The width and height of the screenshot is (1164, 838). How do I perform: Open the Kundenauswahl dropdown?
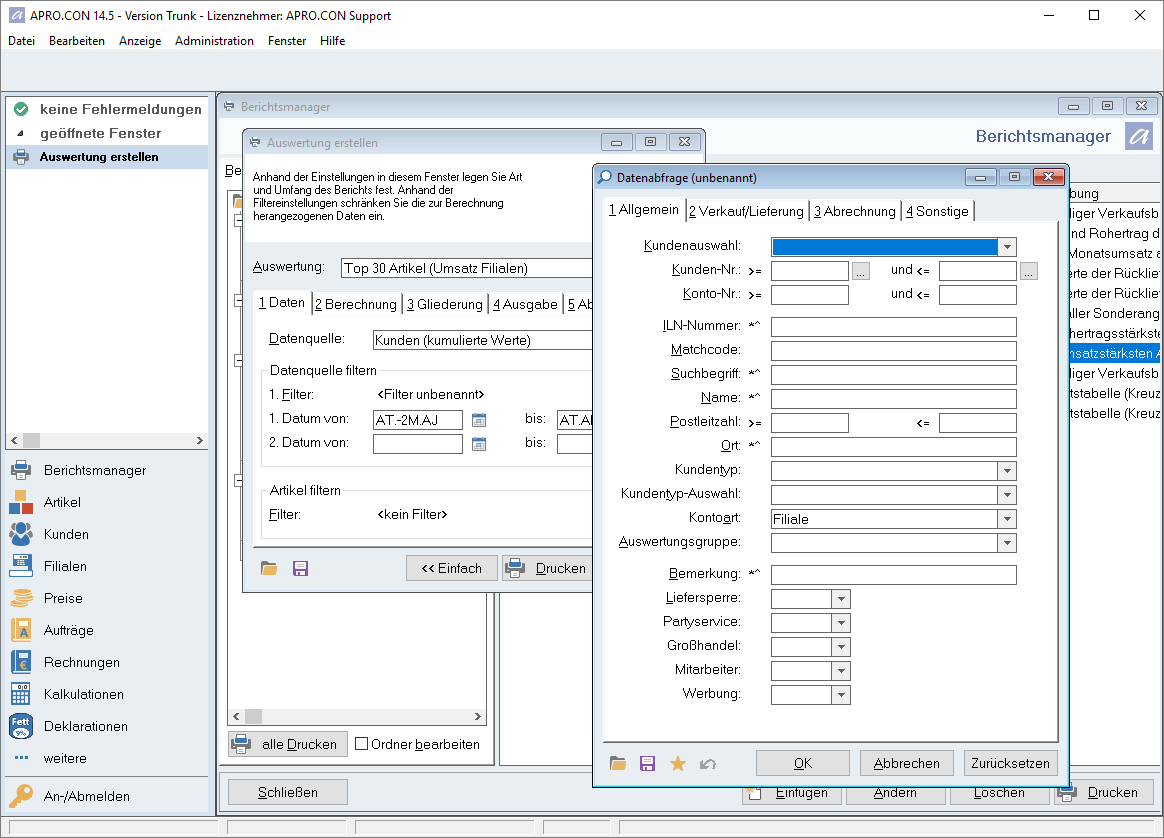[x=1007, y=247]
